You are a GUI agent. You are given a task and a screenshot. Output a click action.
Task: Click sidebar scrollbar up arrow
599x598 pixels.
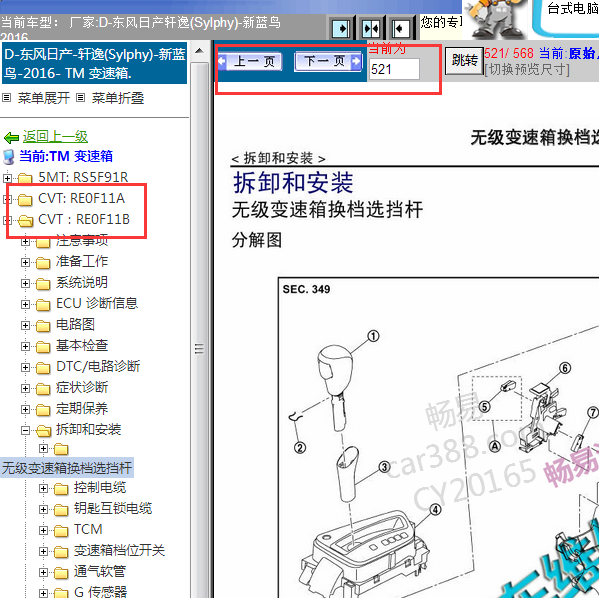pos(199,51)
